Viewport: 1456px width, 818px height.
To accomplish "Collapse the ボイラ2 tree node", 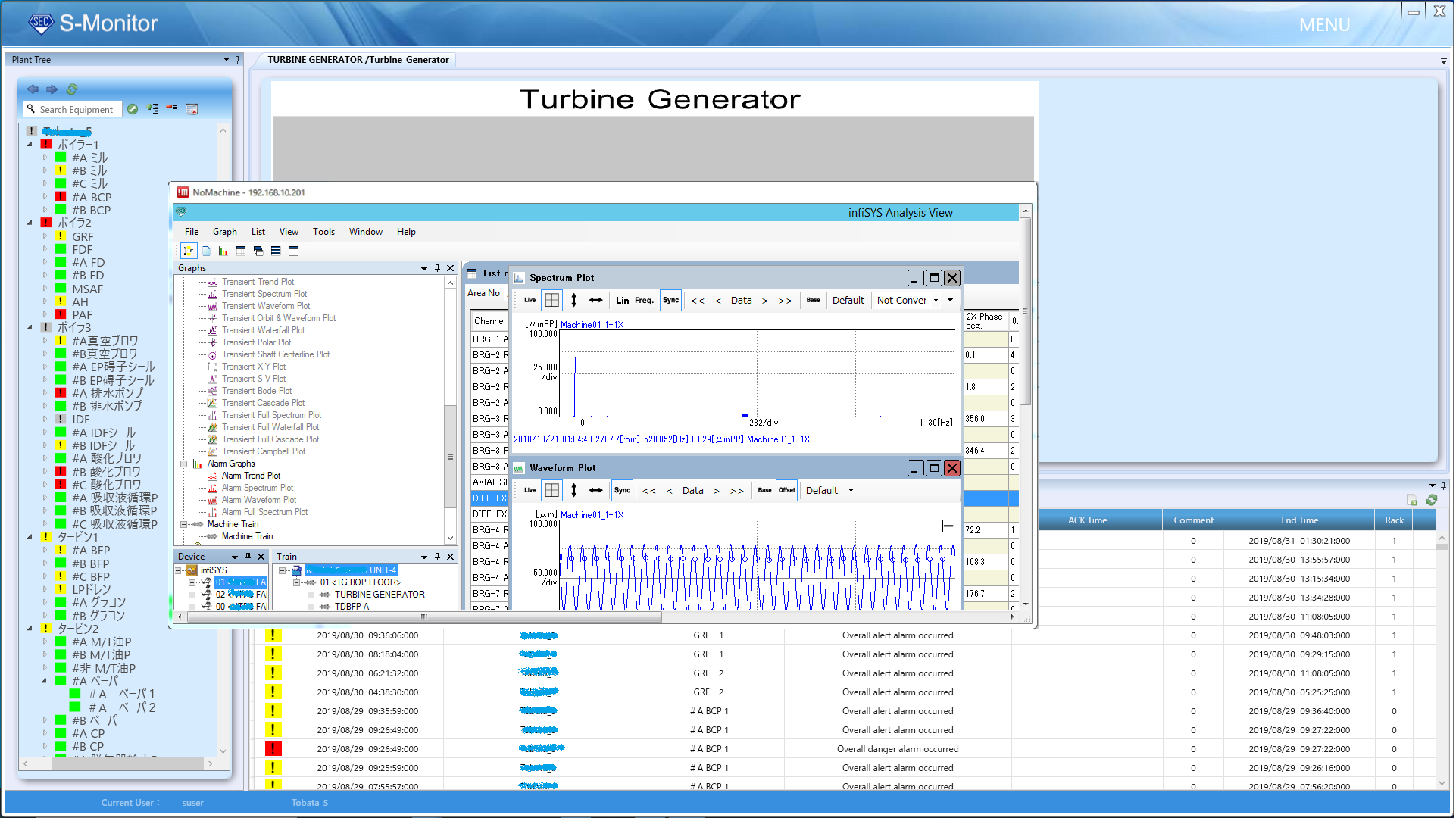I will (x=30, y=223).
